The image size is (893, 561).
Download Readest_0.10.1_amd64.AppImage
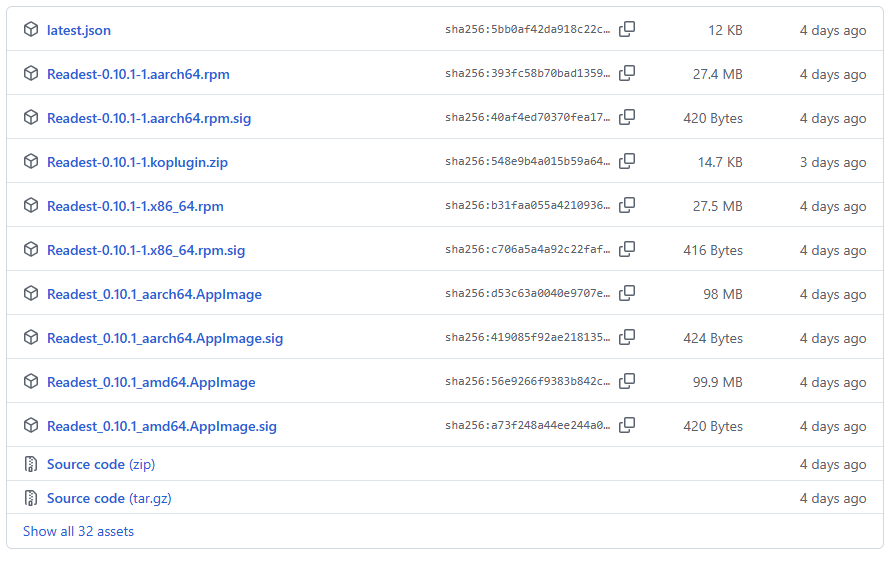pos(151,382)
